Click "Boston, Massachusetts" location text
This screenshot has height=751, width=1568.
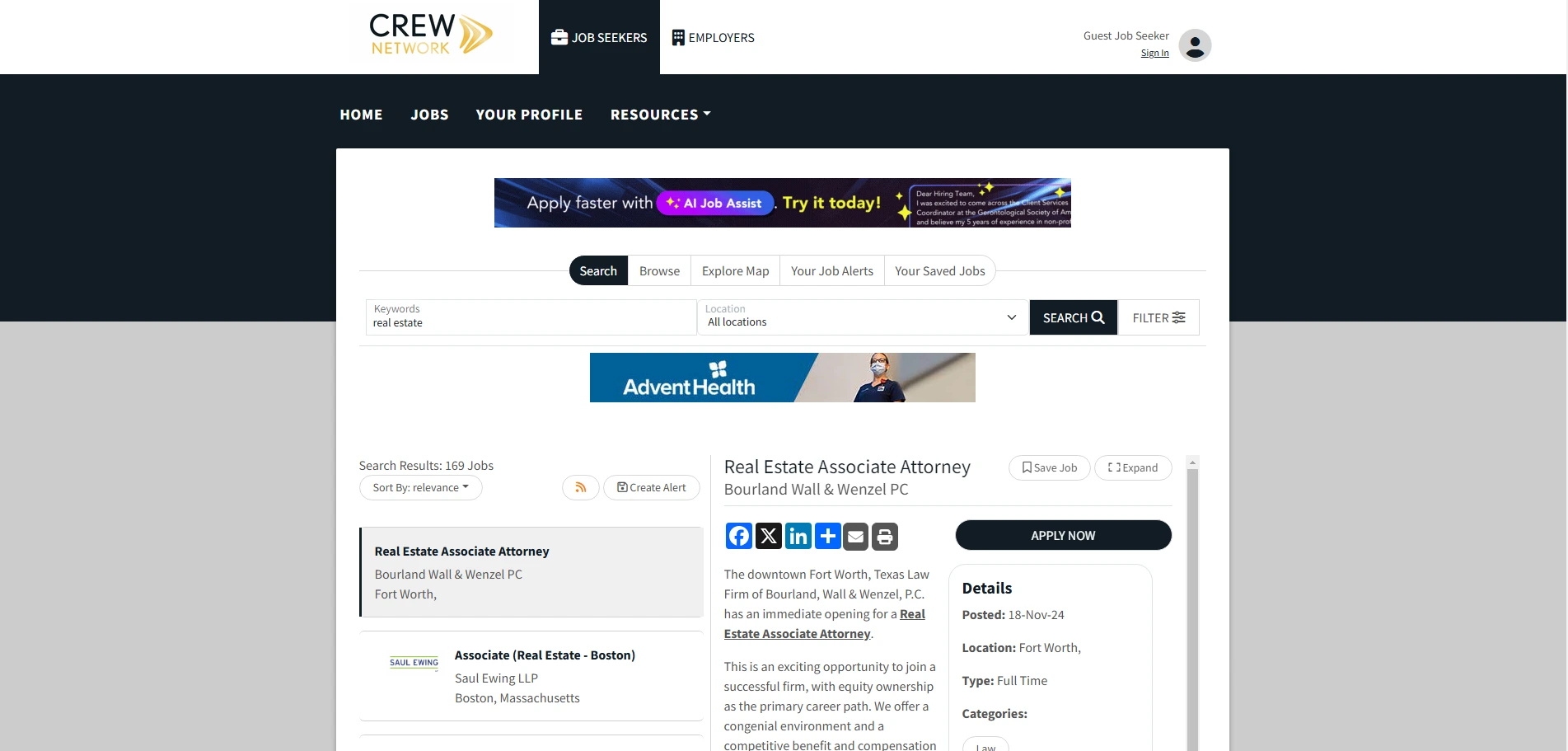[517, 697]
